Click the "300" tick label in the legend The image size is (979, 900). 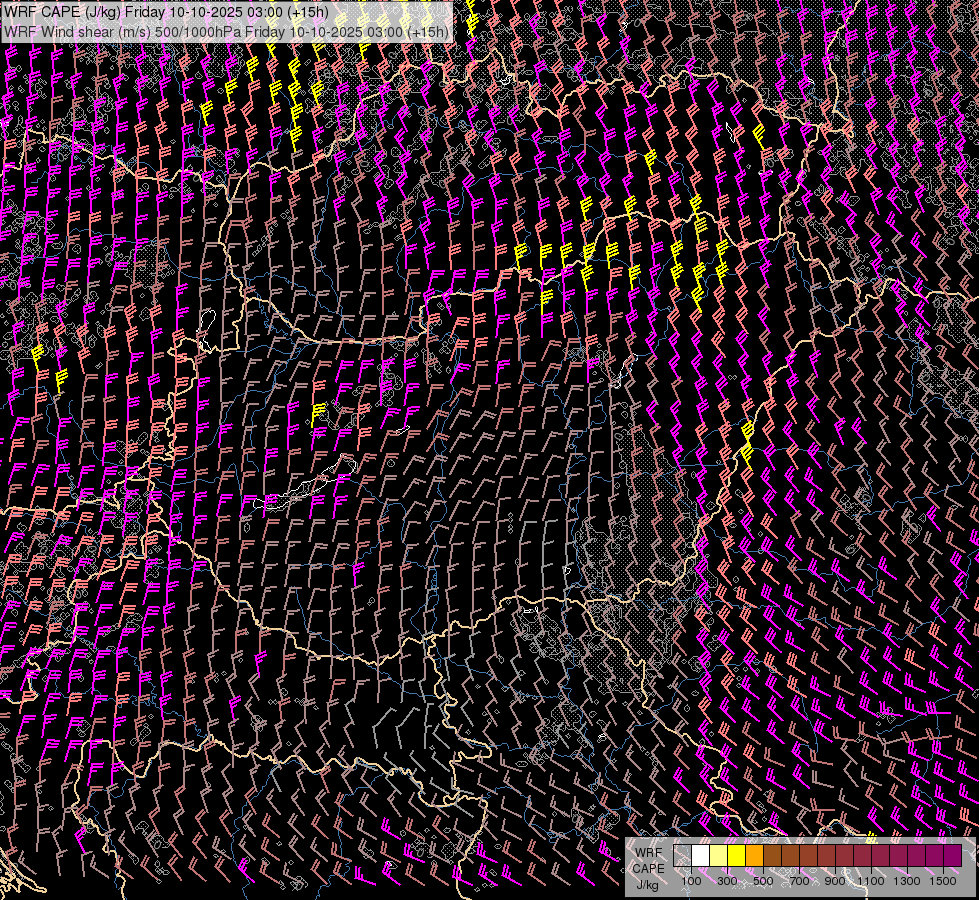[727, 881]
